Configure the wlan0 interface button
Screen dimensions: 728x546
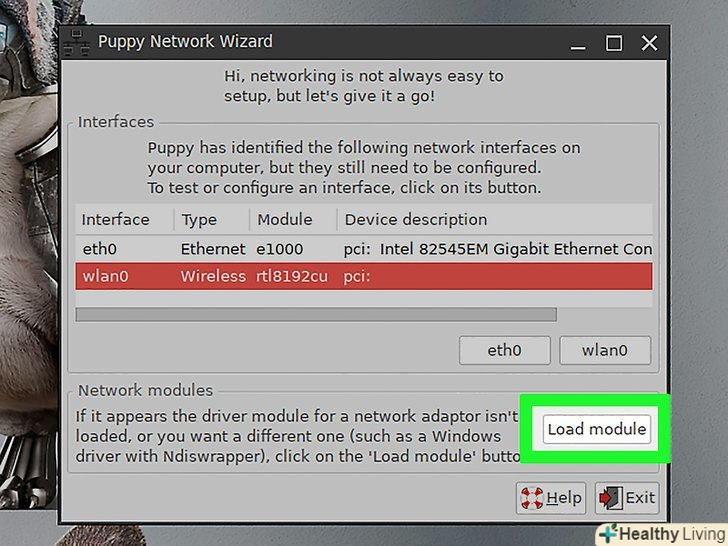(605, 350)
